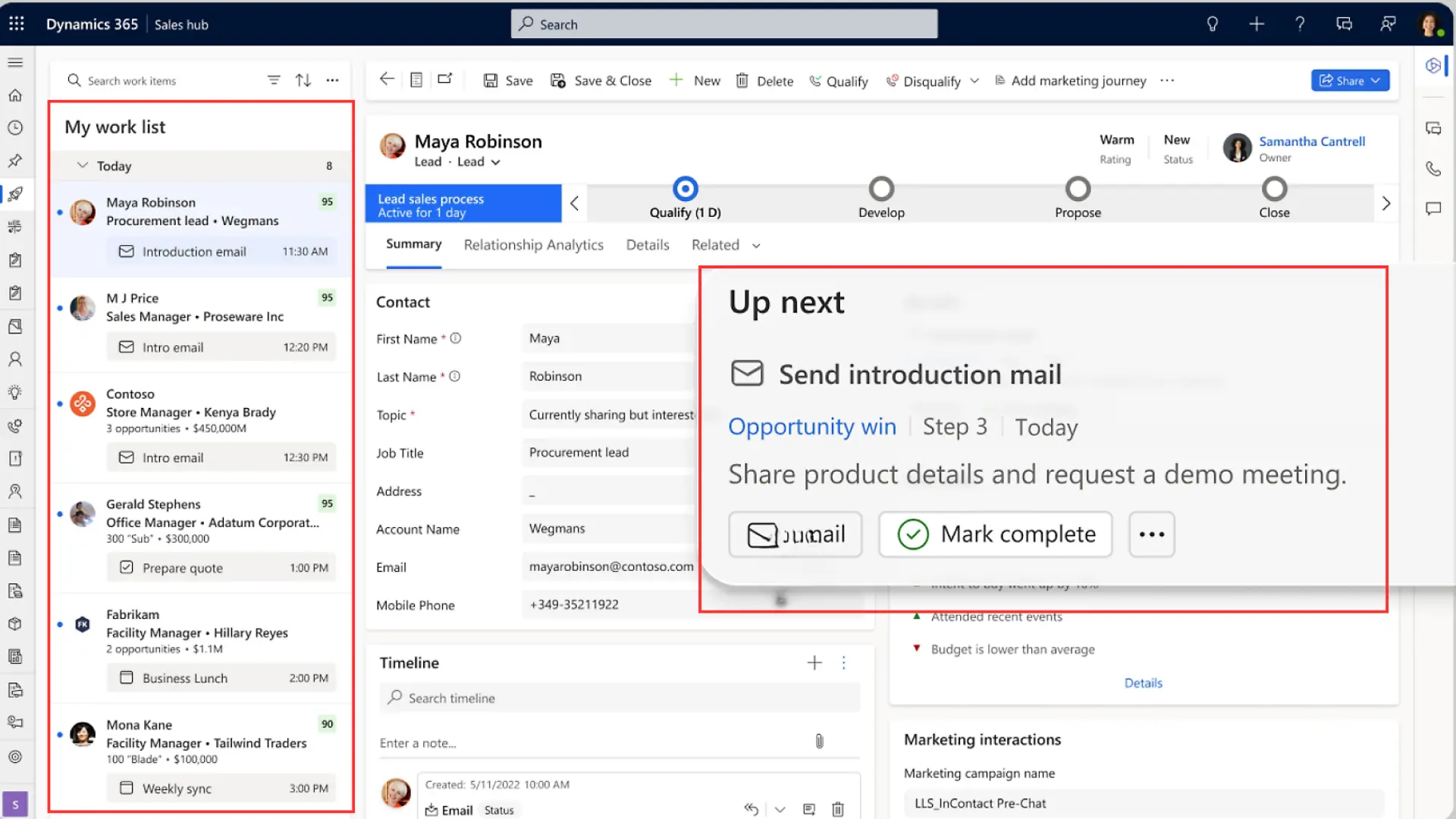Click the email button in Up next
This screenshot has width=1456, height=819.
[x=795, y=535]
